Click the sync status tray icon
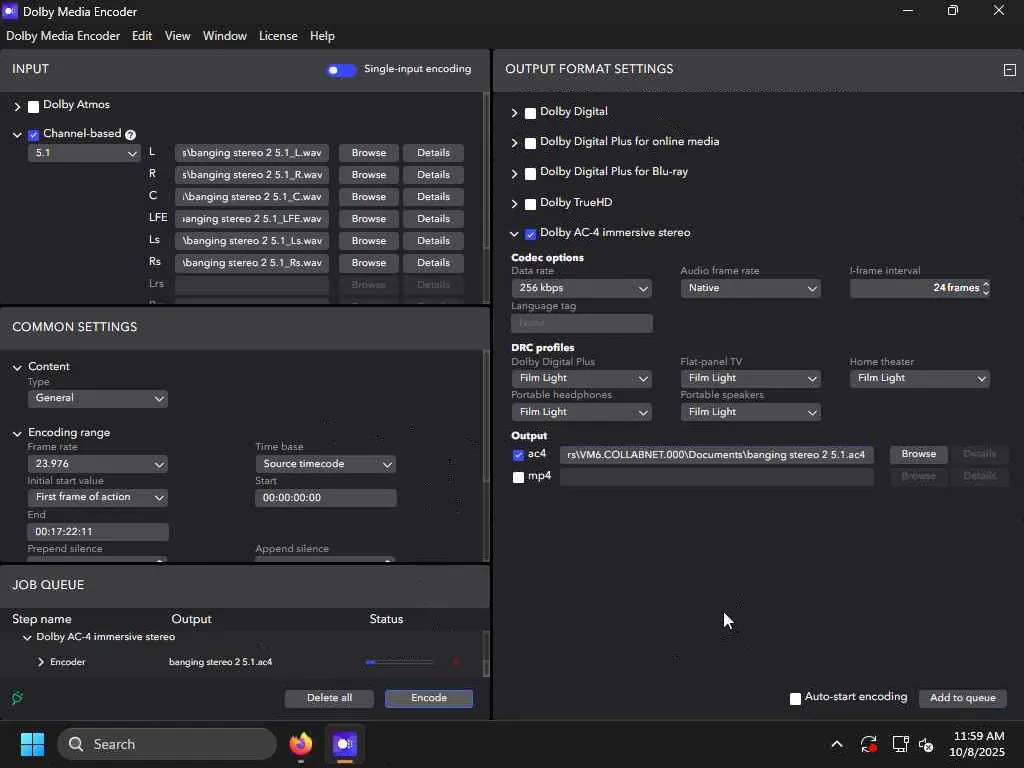This screenshot has width=1024, height=768. (869, 744)
